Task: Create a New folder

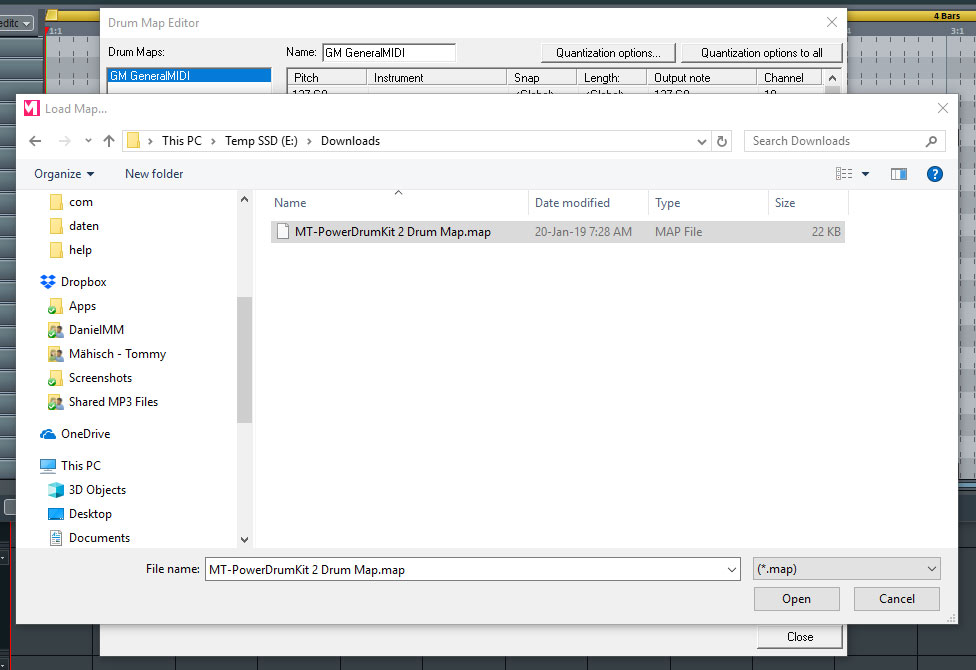Action: click(154, 174)
